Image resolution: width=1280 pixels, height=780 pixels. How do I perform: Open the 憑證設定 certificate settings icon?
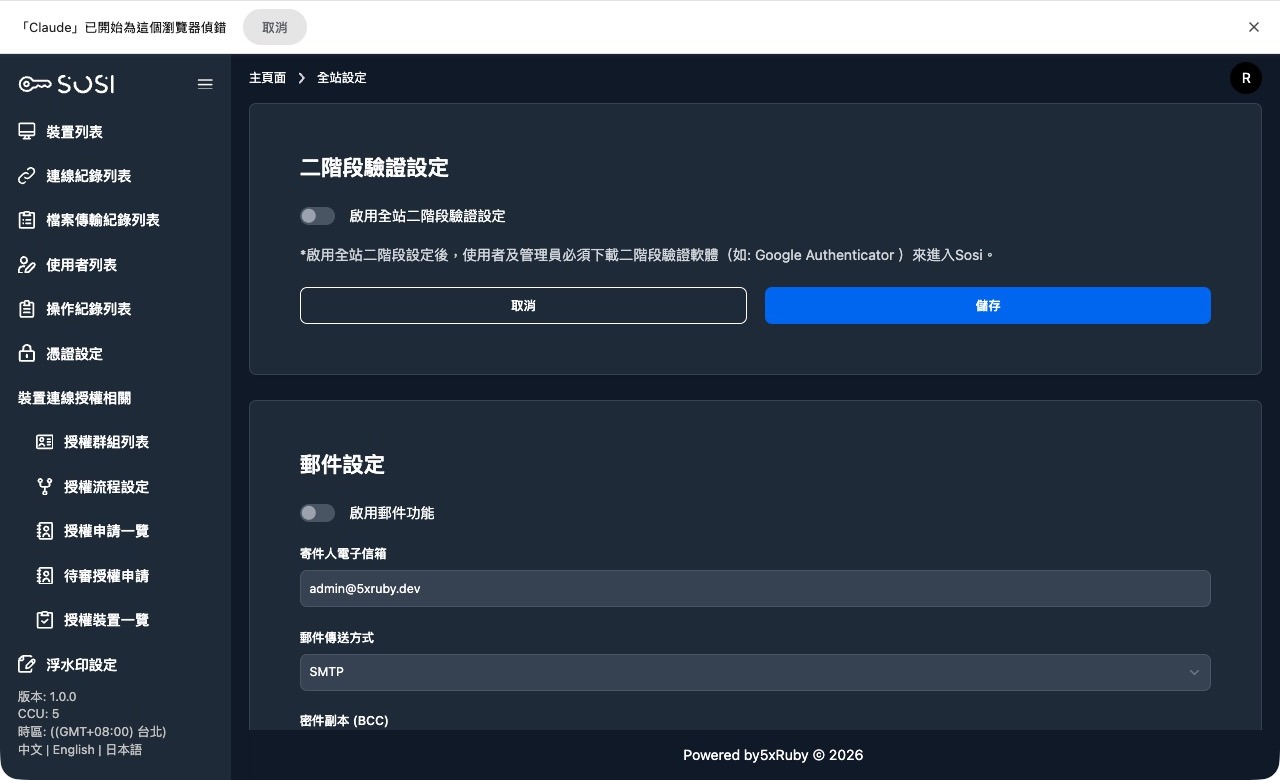[x=28, y=353]
